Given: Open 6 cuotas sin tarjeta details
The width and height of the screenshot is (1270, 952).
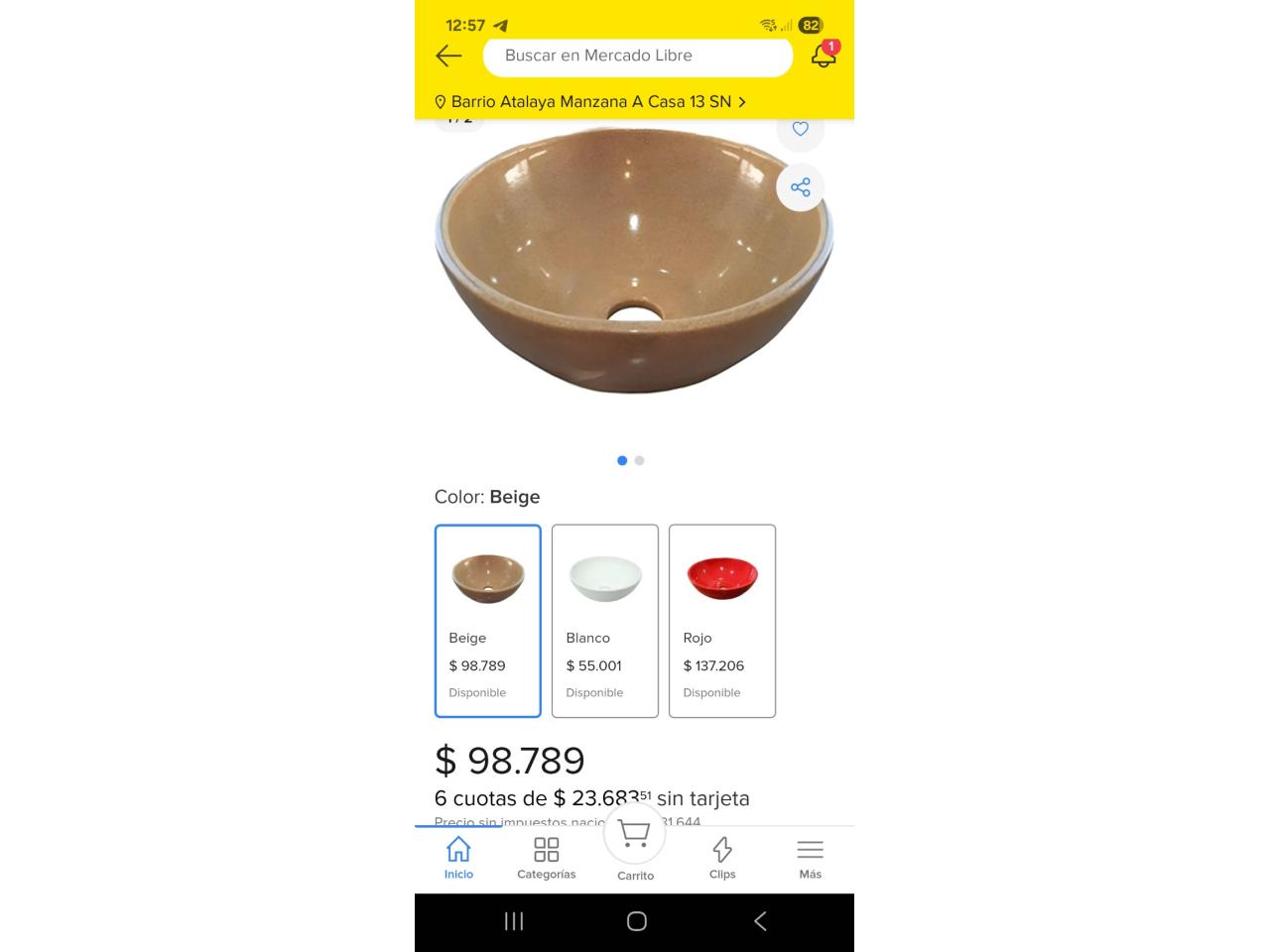Looking at the screenshot, I should (x=592, y=798).
